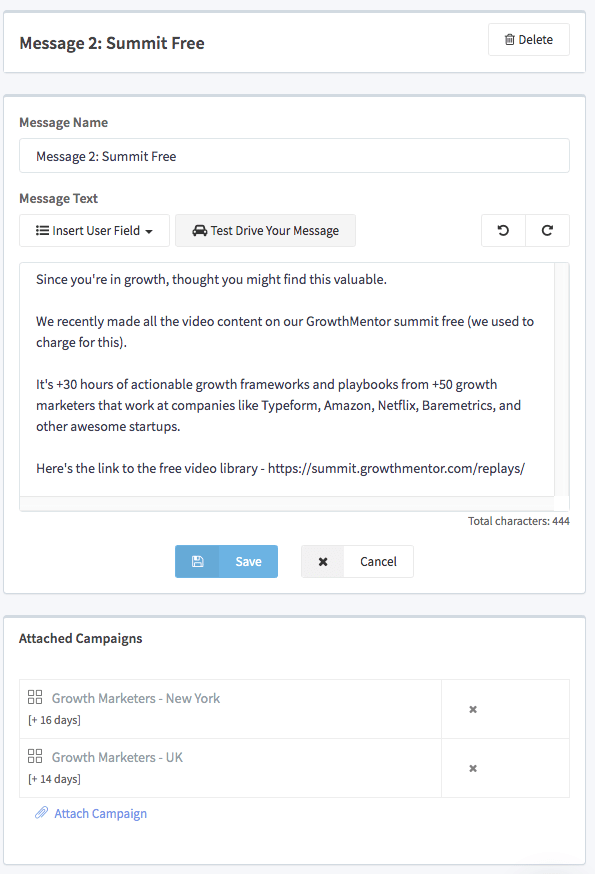Click grid icon beside Growth Marketers - UK

35,756
